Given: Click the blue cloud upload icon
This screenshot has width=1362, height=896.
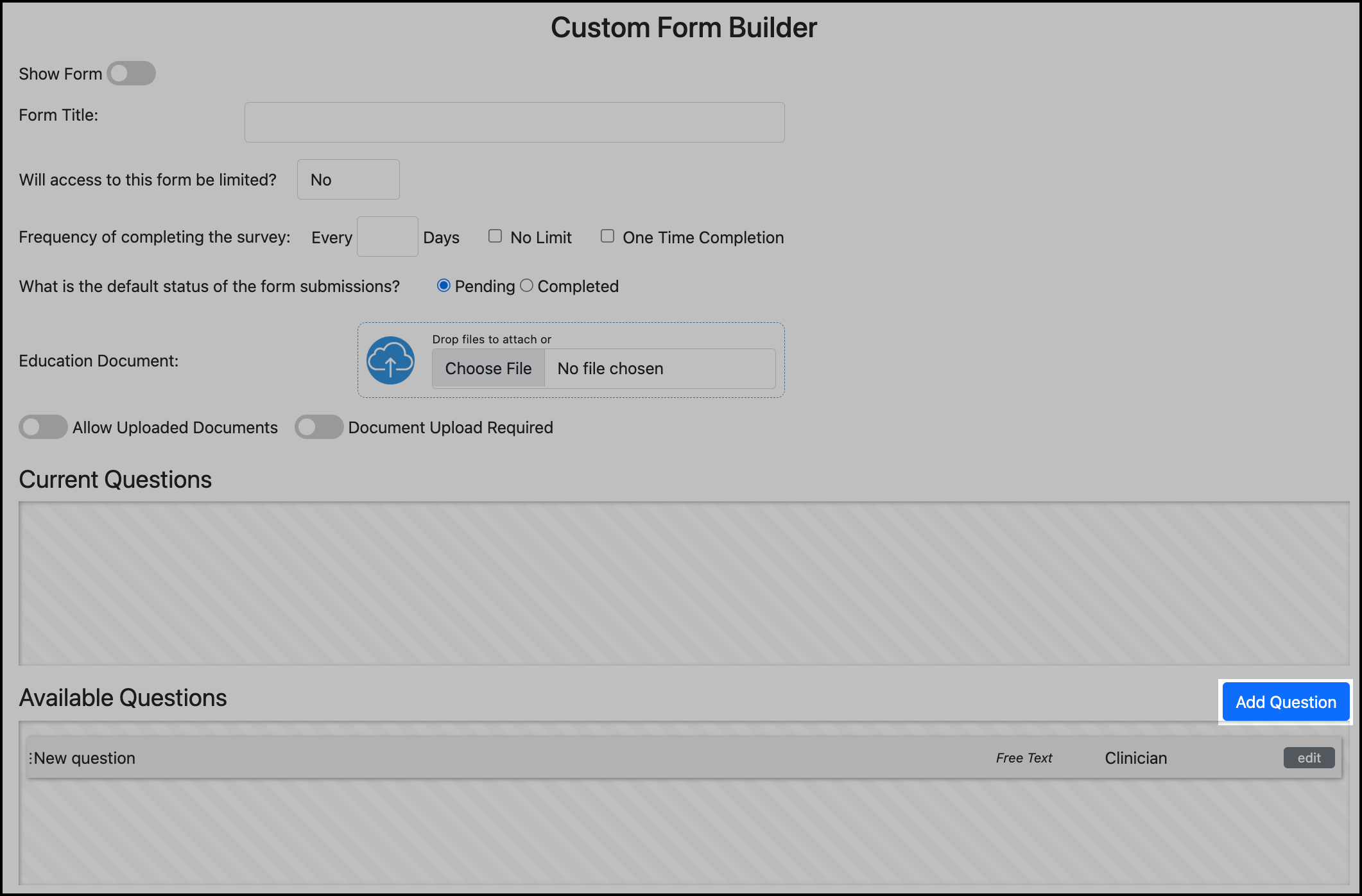Looking at the screenshot, I should coord(390,361).
